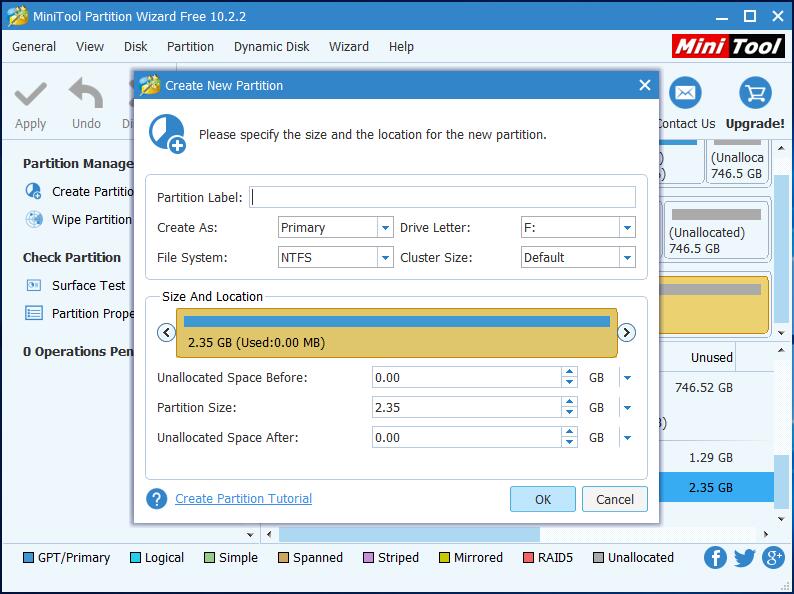This screenshot has width=794, height=594.
Task: Increase Unallocated Space Before value
Action: pos(569,372)
